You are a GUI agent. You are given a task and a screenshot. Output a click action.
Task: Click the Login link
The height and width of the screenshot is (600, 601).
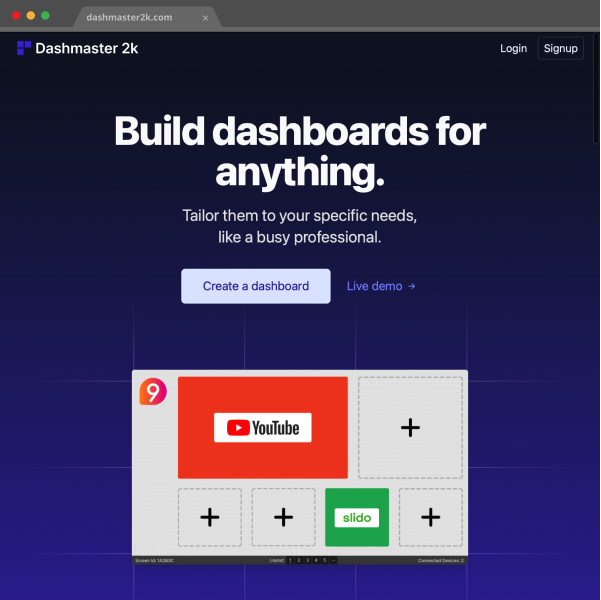tap(514, 48)
